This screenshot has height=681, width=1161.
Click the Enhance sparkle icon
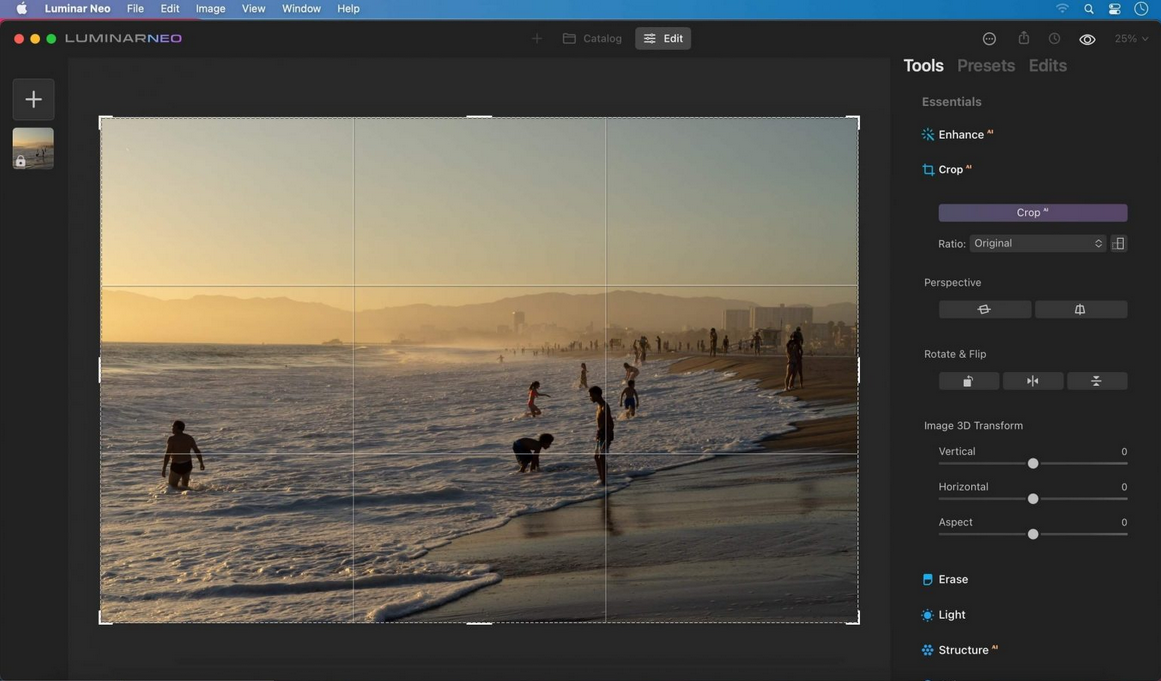tap(928, 135)
